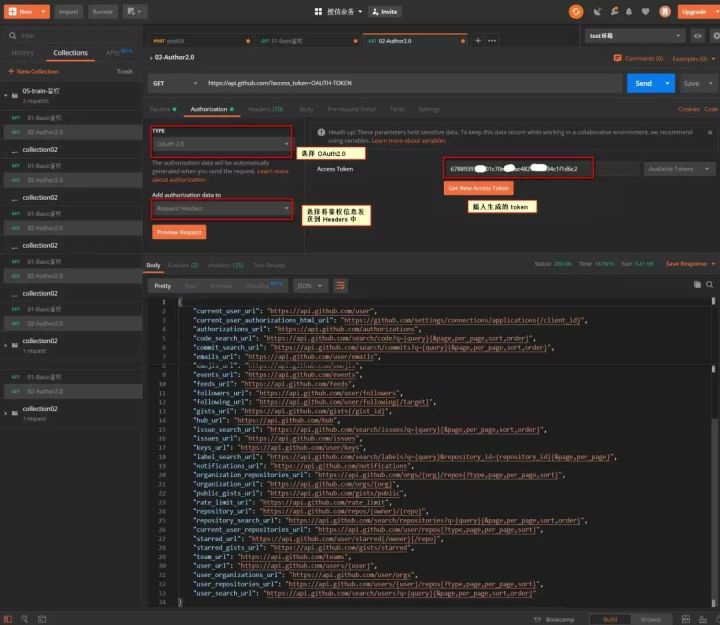Open the GET method dropdown
720x625 pixels.
click(x=175, y=83)
